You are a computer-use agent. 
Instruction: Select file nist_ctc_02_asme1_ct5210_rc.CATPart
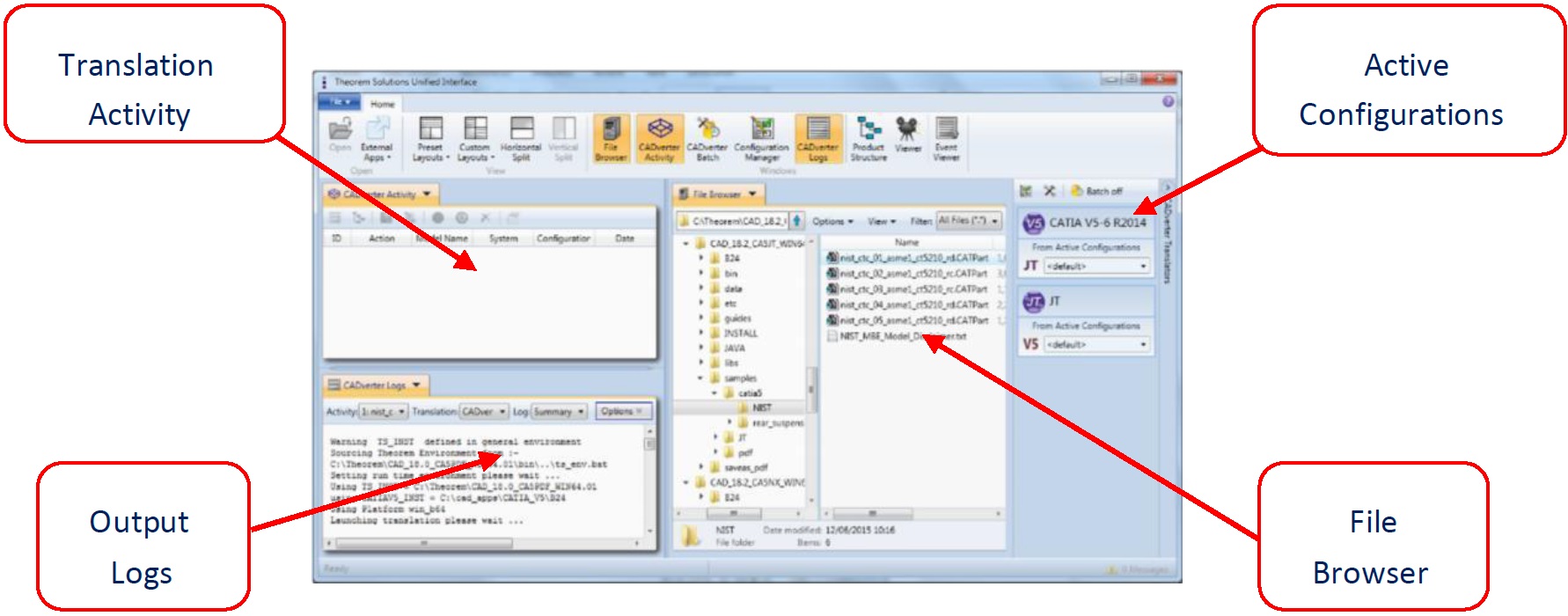[x=907, y=274]
